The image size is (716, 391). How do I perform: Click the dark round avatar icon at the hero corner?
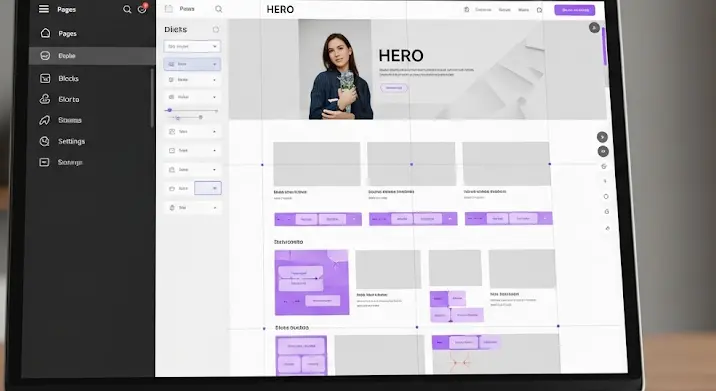tap(594, 27)
